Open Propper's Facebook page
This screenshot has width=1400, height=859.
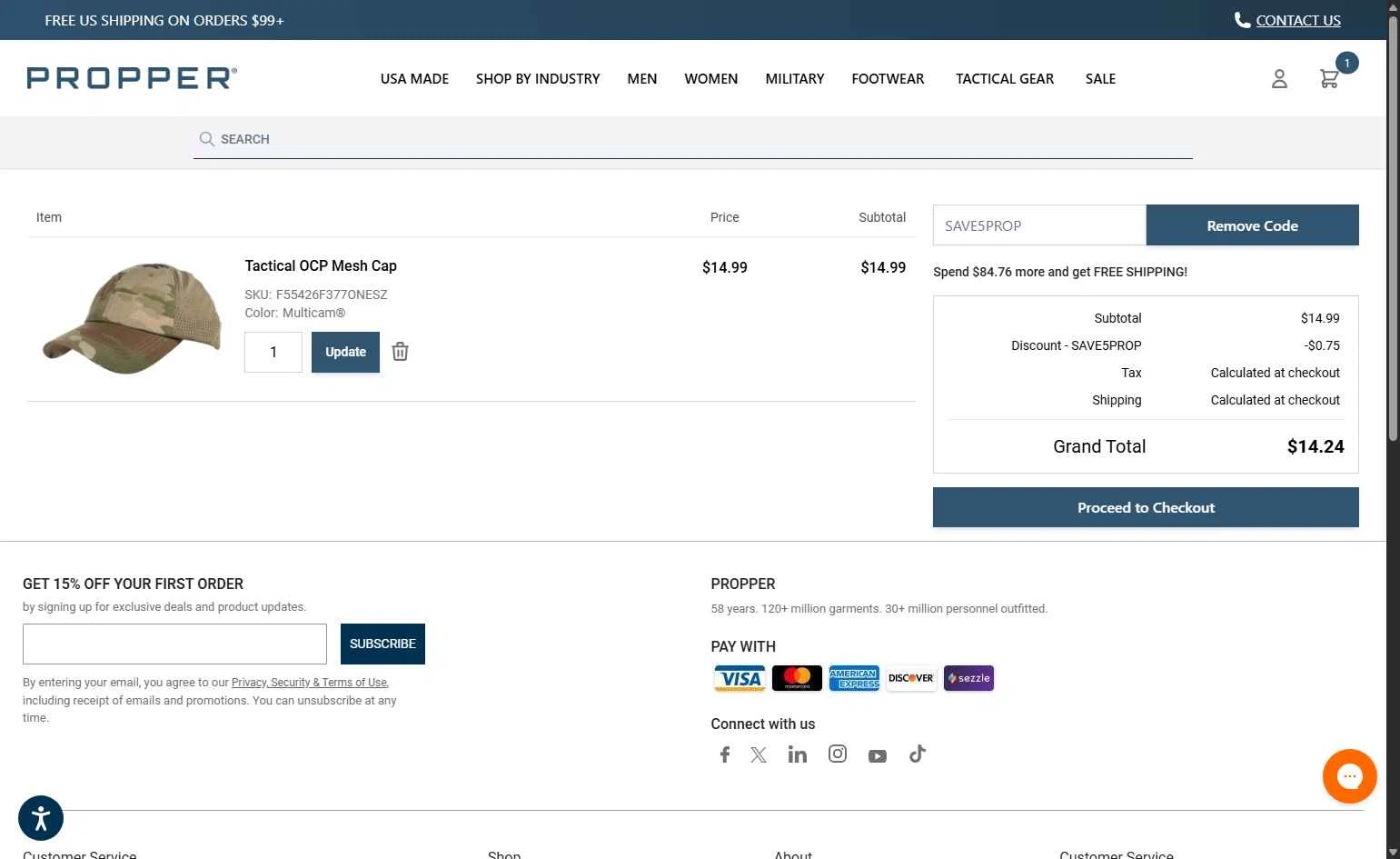(725, 754)
